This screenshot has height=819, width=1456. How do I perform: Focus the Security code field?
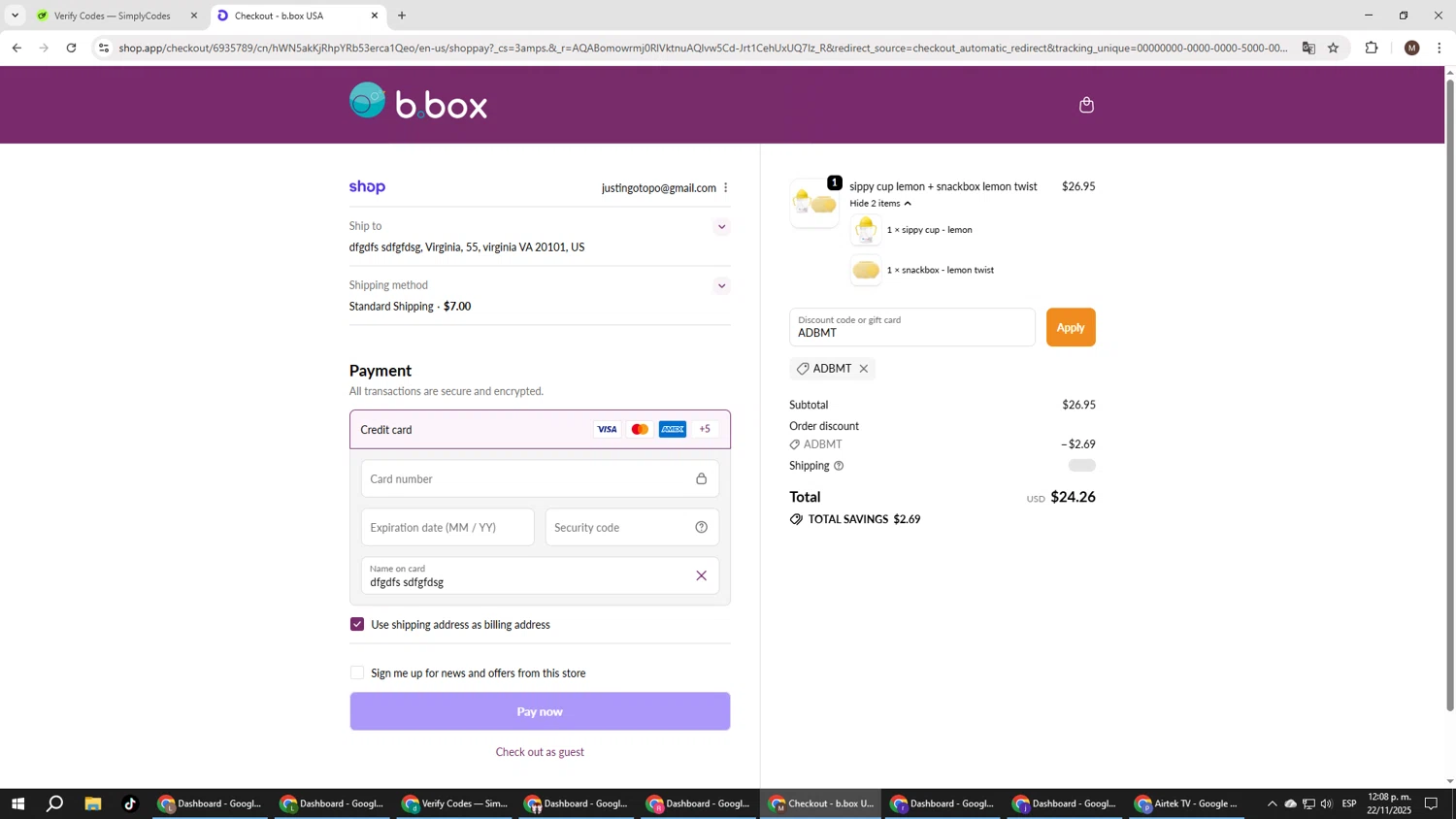pos(632,527)
